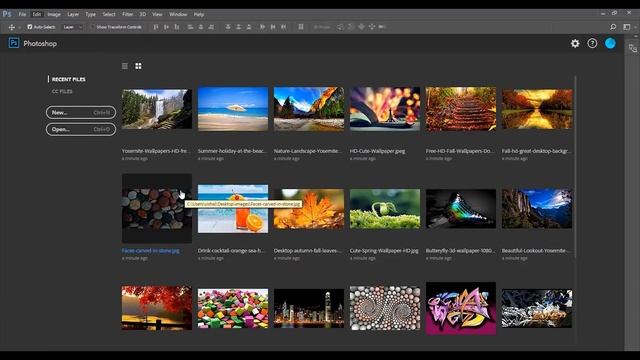
Task: Open the Image menu
Action: point(53,14)
